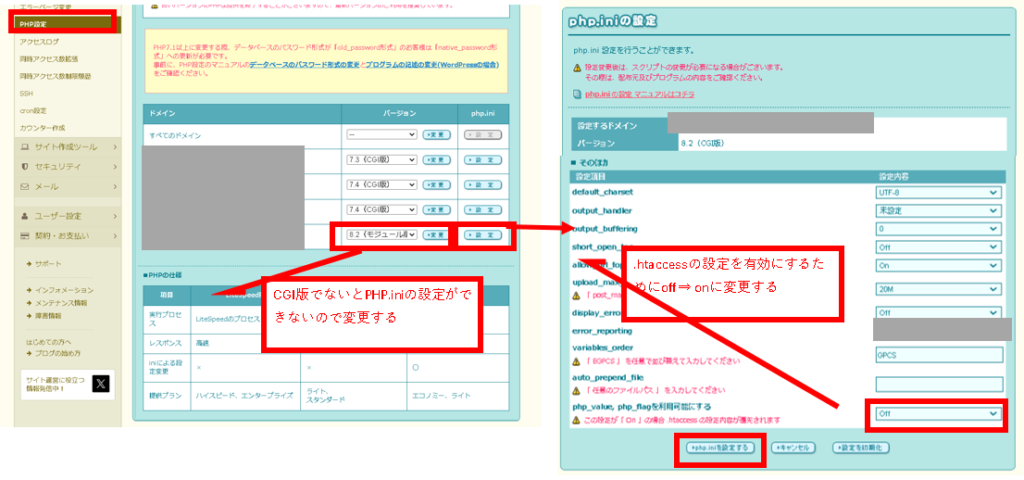Expand the default_charset UTF-8 dropdown
The height and width of the screenshot is (480, 1024).
(x=937, y=192)
